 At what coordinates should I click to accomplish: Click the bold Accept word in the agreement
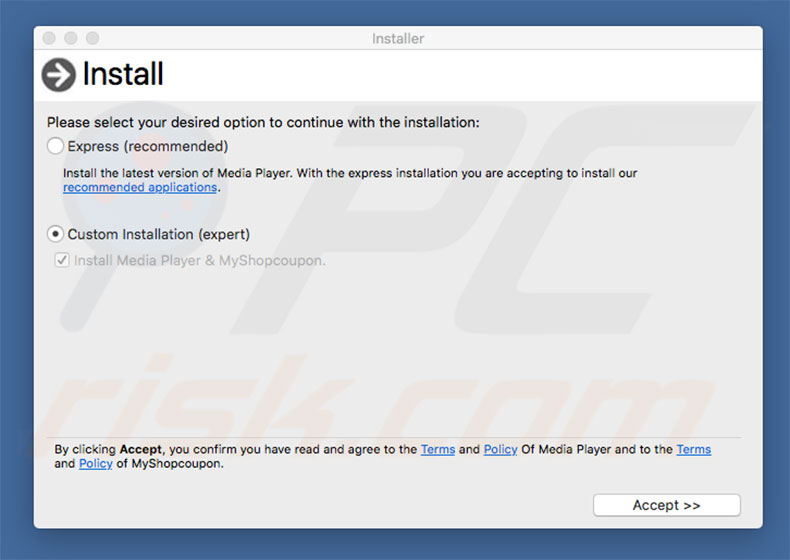[x=140, y=450]
